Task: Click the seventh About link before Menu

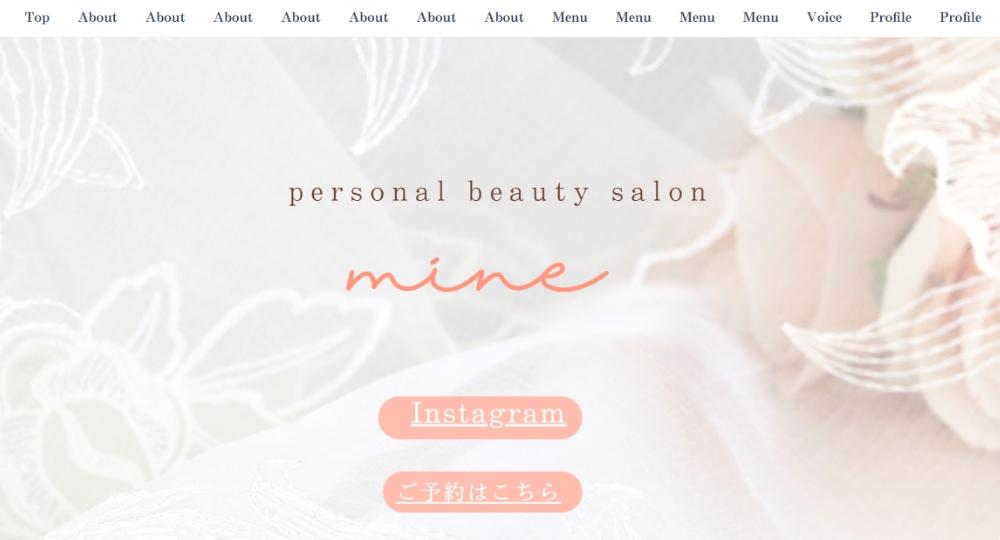Action: tap(504, 17)
